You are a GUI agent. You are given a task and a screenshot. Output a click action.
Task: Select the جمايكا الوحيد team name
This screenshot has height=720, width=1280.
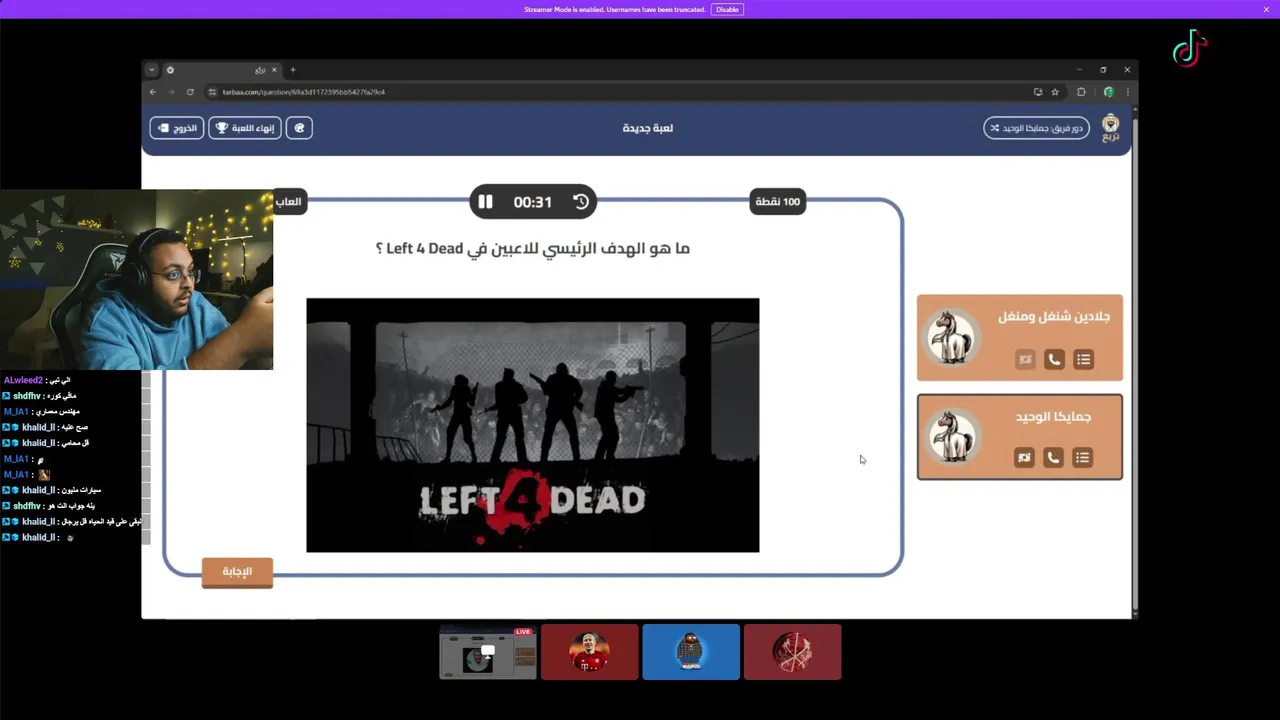(1053, 416)
